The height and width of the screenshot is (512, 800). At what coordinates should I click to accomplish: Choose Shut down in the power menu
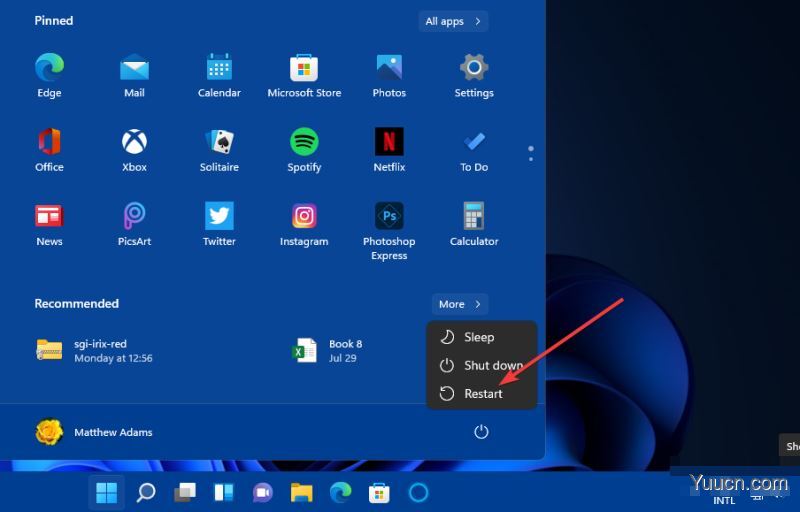pyautogui.click(x=482, y=365)
